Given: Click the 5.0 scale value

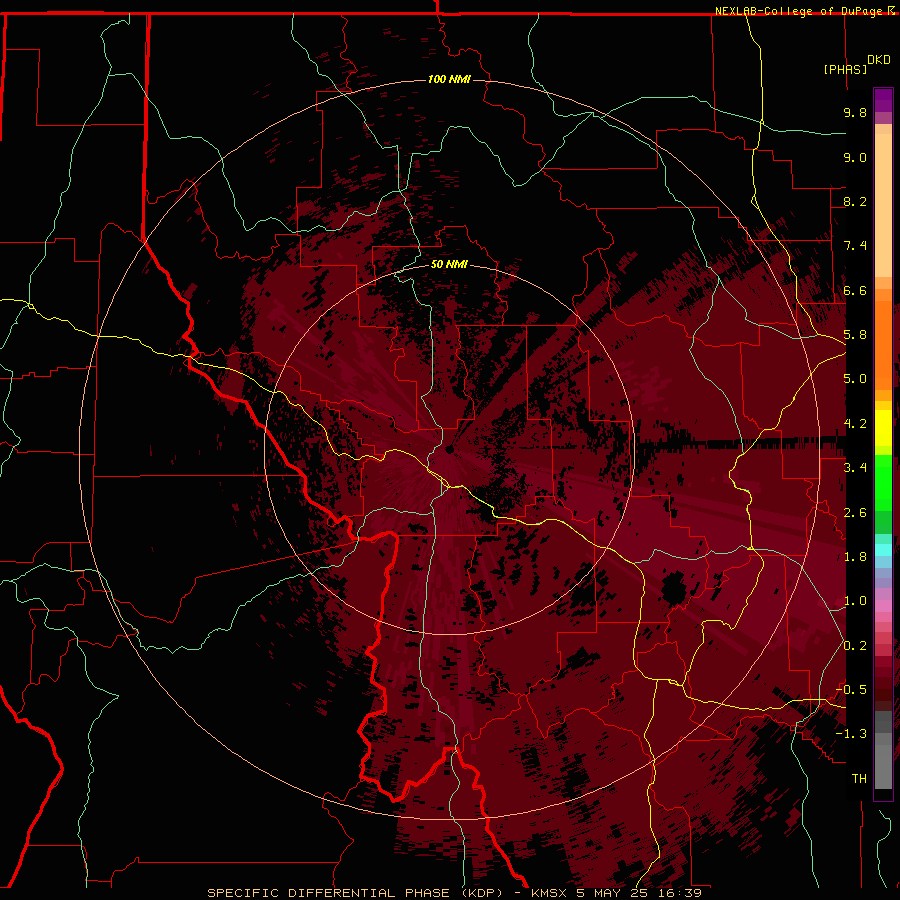Looking at the screenshot, I should 855,379.
